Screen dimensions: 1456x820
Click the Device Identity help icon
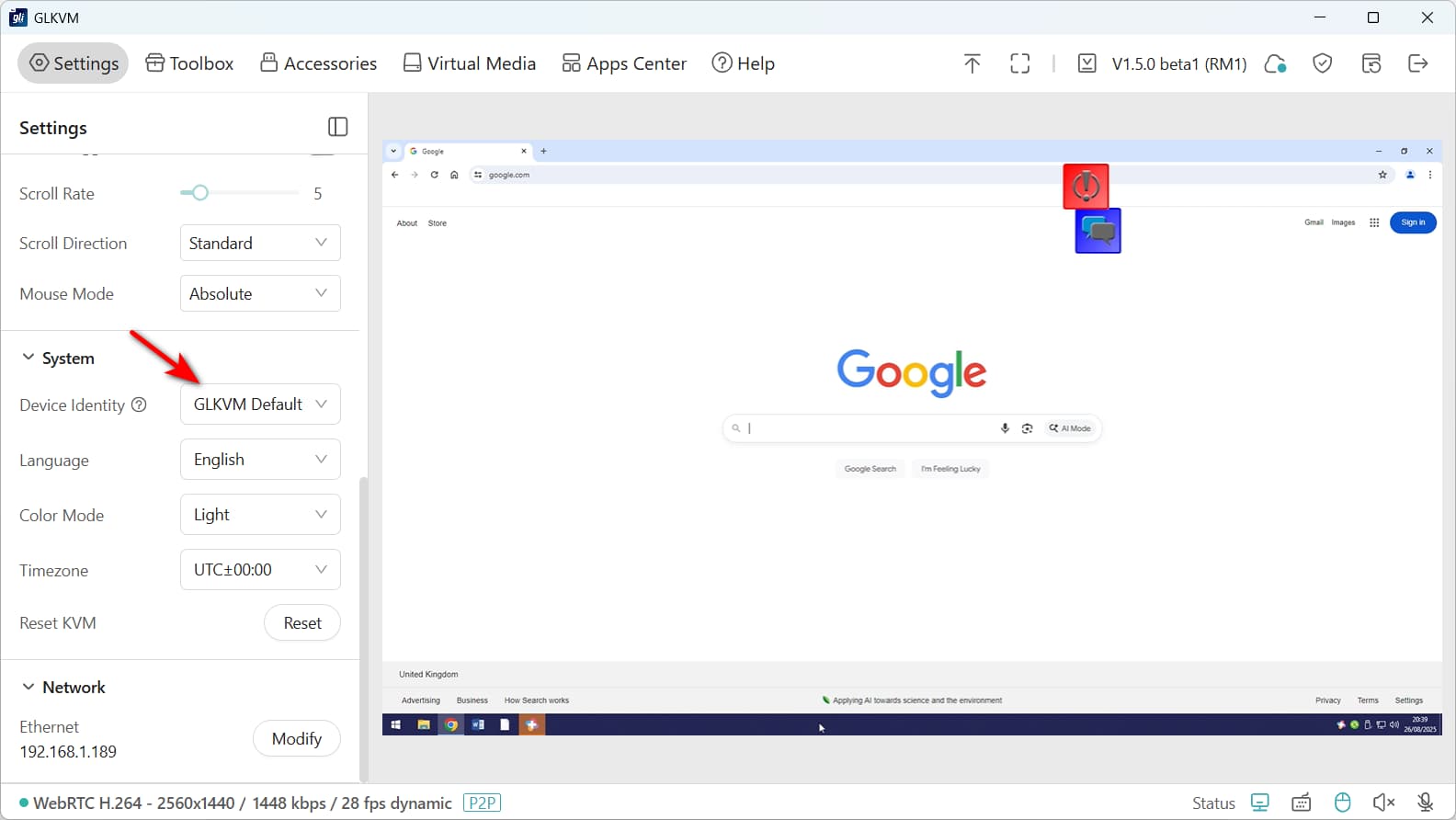point(139,404)
